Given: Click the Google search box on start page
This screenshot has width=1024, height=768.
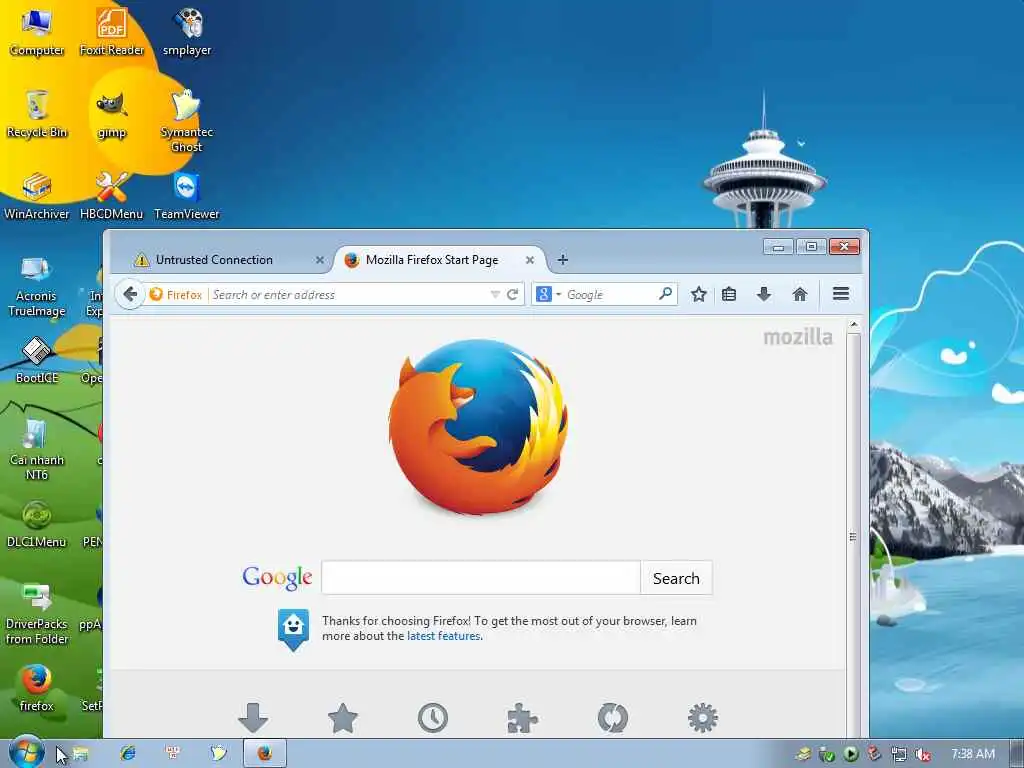Looking at the screenshot, I should [x=481, y=578].
